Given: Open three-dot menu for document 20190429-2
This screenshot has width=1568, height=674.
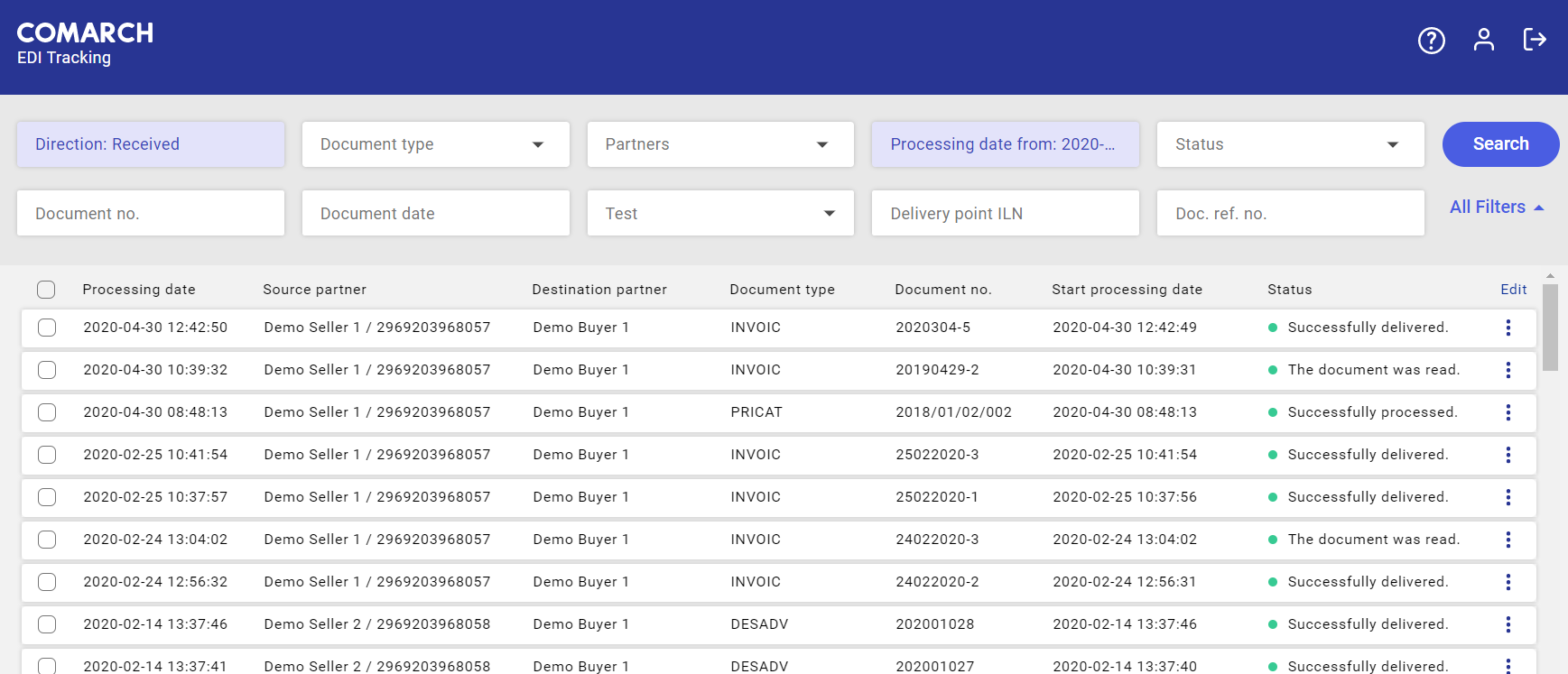Looking at the screenshot, I should [x=1508, y=370].
